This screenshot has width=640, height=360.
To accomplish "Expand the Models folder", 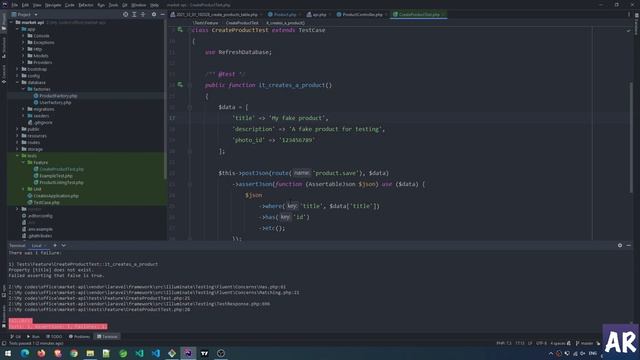I will (x=24, y=56).
